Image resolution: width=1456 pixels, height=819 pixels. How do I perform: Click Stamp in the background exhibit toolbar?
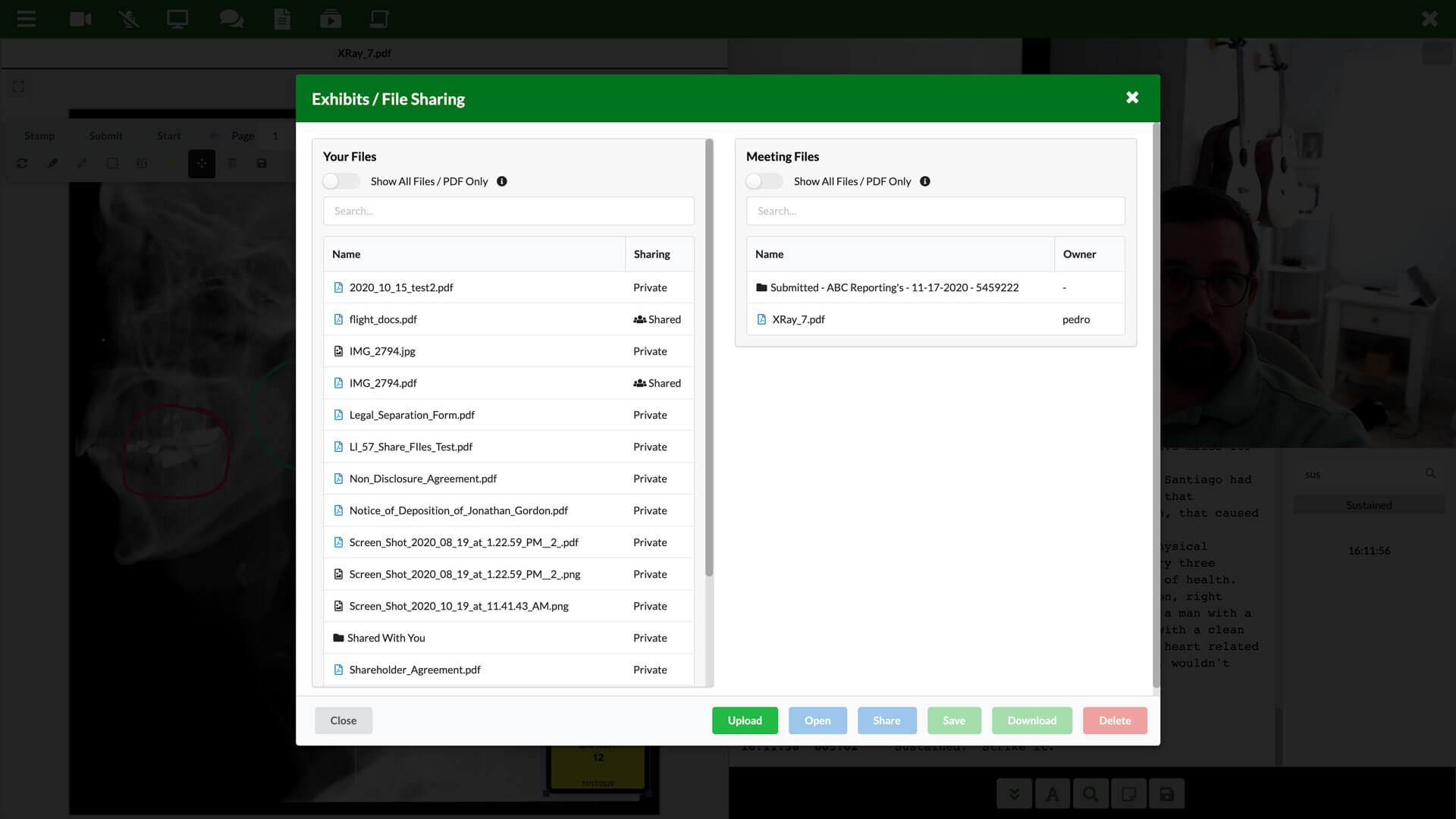[x=39, y=136]
